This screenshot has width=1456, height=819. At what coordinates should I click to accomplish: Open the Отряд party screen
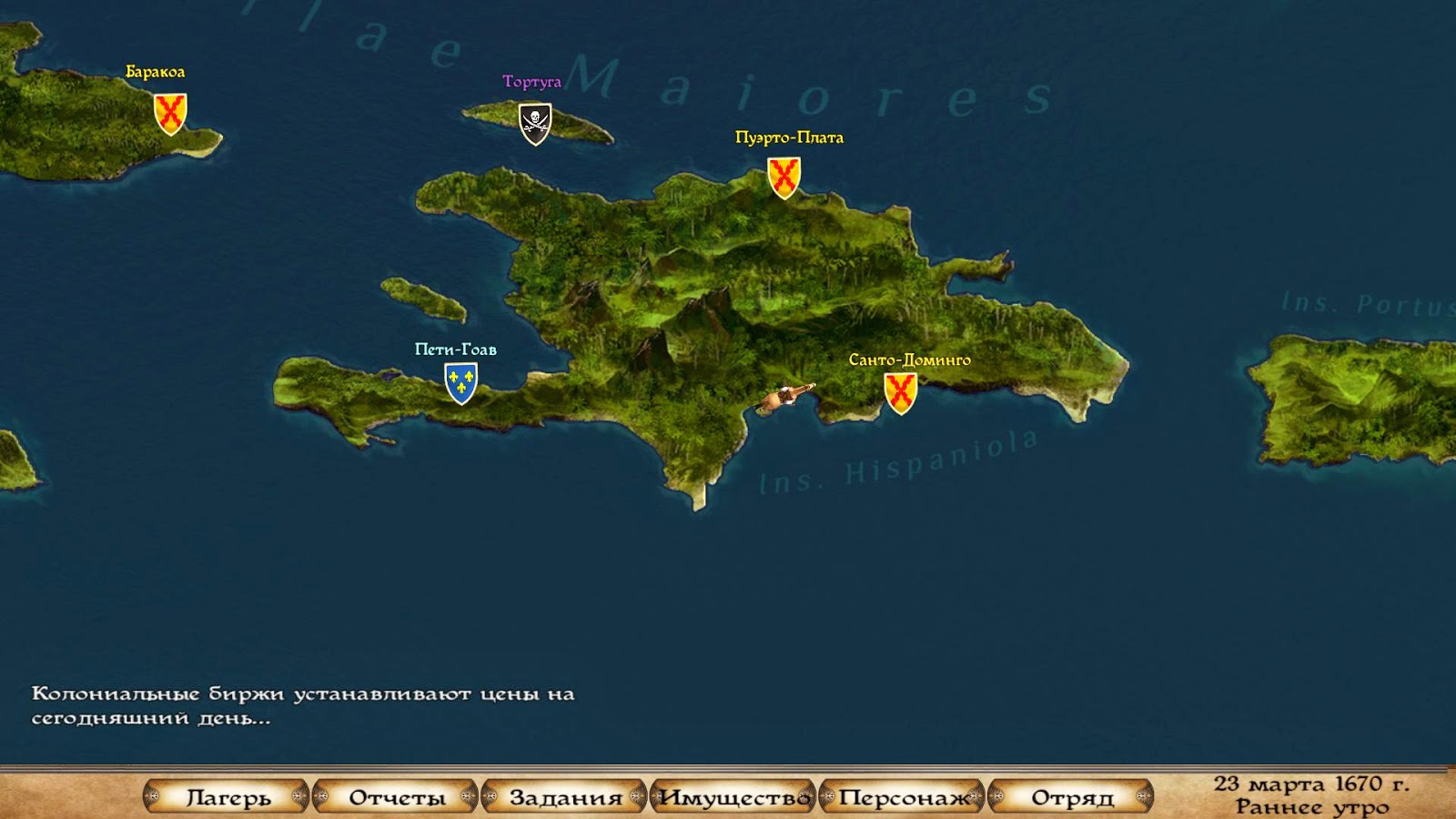(1072, 797)
